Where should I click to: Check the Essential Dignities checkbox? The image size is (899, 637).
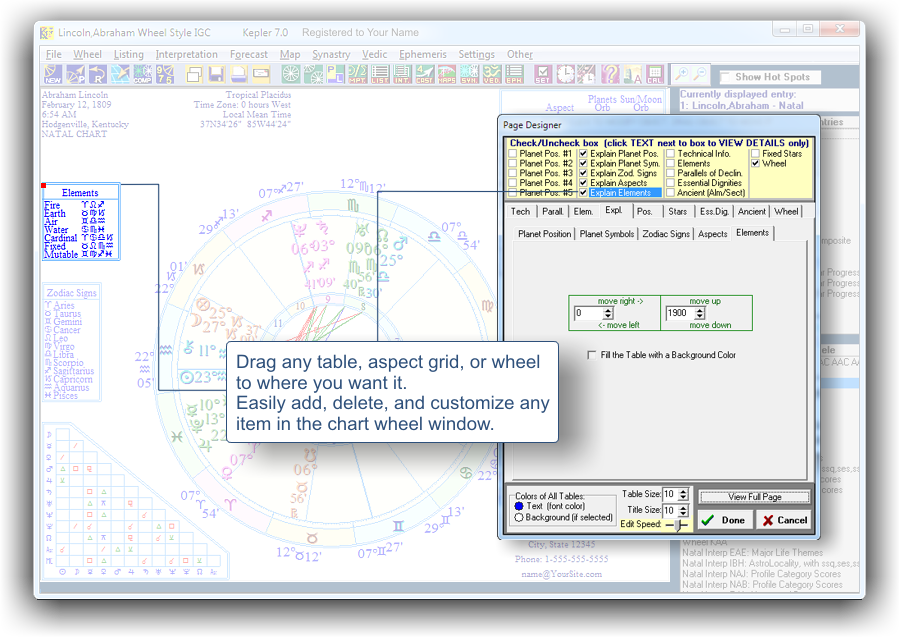point(670,183)
